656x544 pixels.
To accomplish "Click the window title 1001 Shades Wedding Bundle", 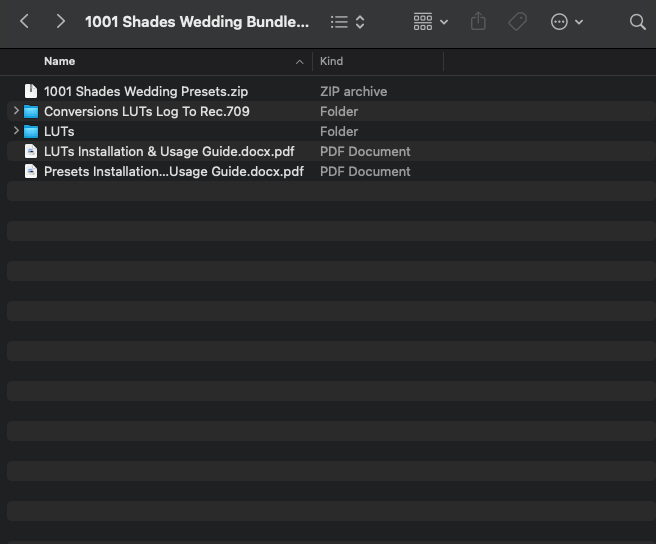I will (196, 22).
